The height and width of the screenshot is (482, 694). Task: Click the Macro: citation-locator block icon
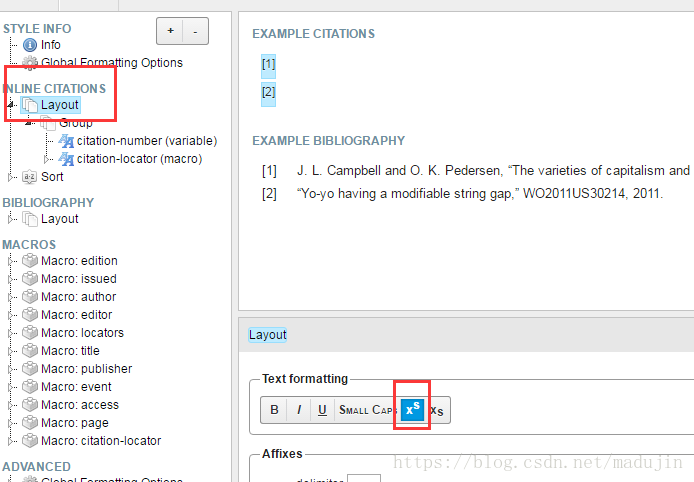30,441
